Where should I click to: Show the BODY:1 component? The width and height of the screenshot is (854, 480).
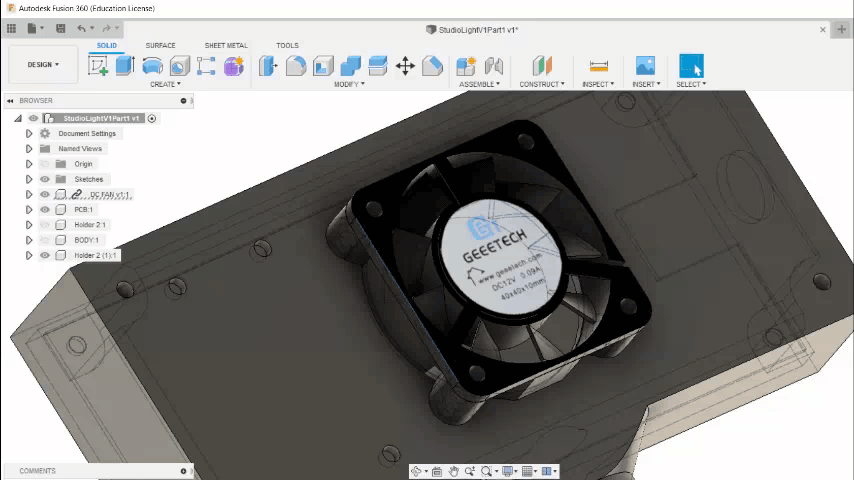(x=45, y=240)
